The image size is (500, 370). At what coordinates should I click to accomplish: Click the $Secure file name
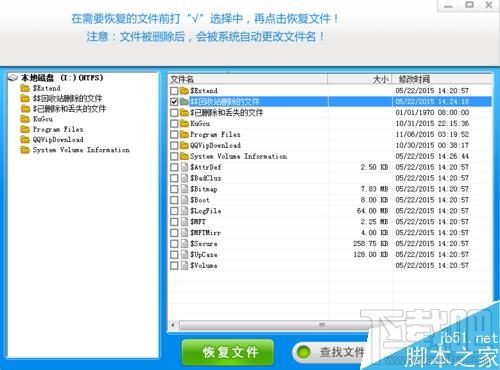(x=204, y=244)
